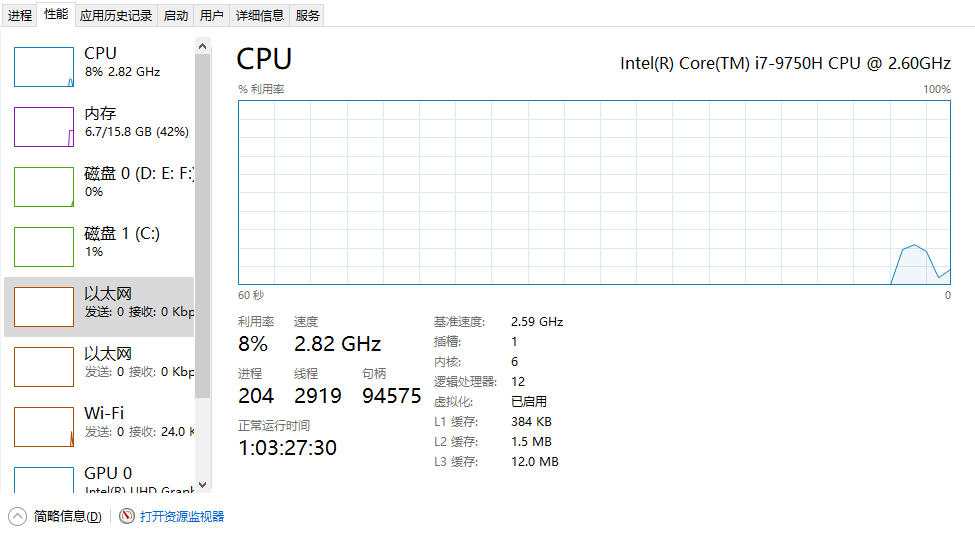Viewport: 975px width, 541px height.
Task: Switch to the 进程 tab
Action: pos(20,16)
